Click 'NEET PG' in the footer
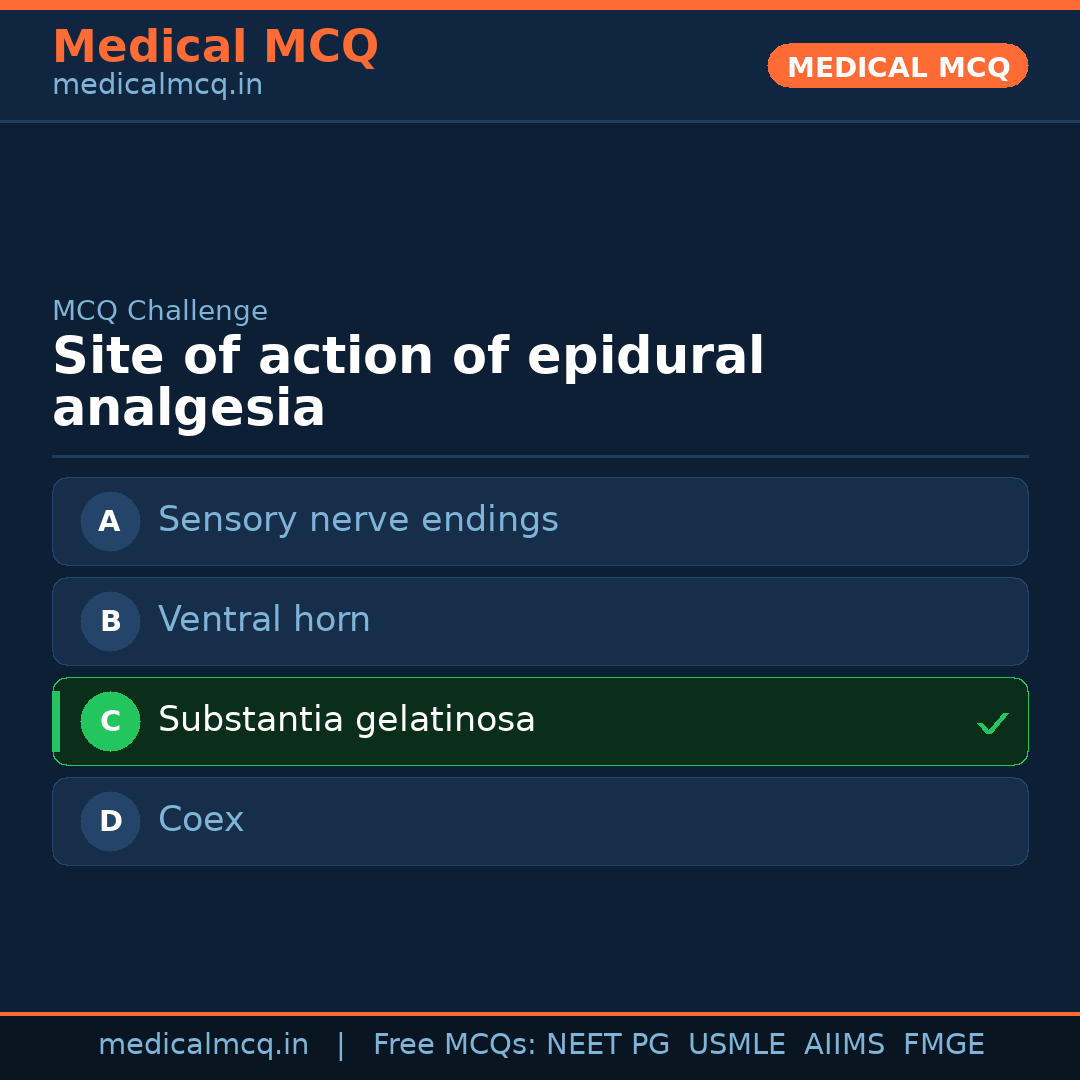 (608, 1045)
